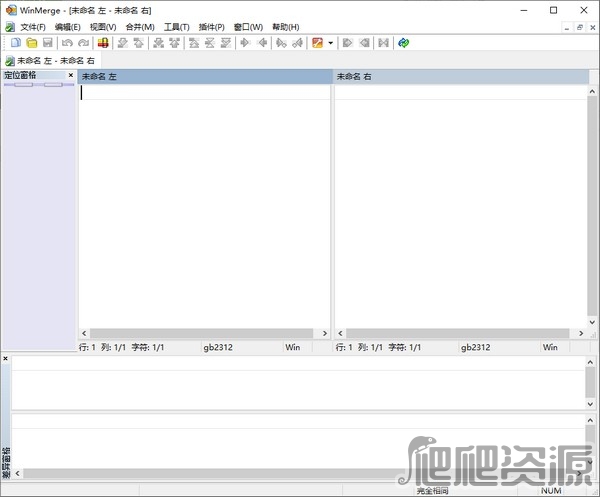Close the 差异窗格 diff pane
The width and height of the screenshot is (600, 497).
[5, 358]
